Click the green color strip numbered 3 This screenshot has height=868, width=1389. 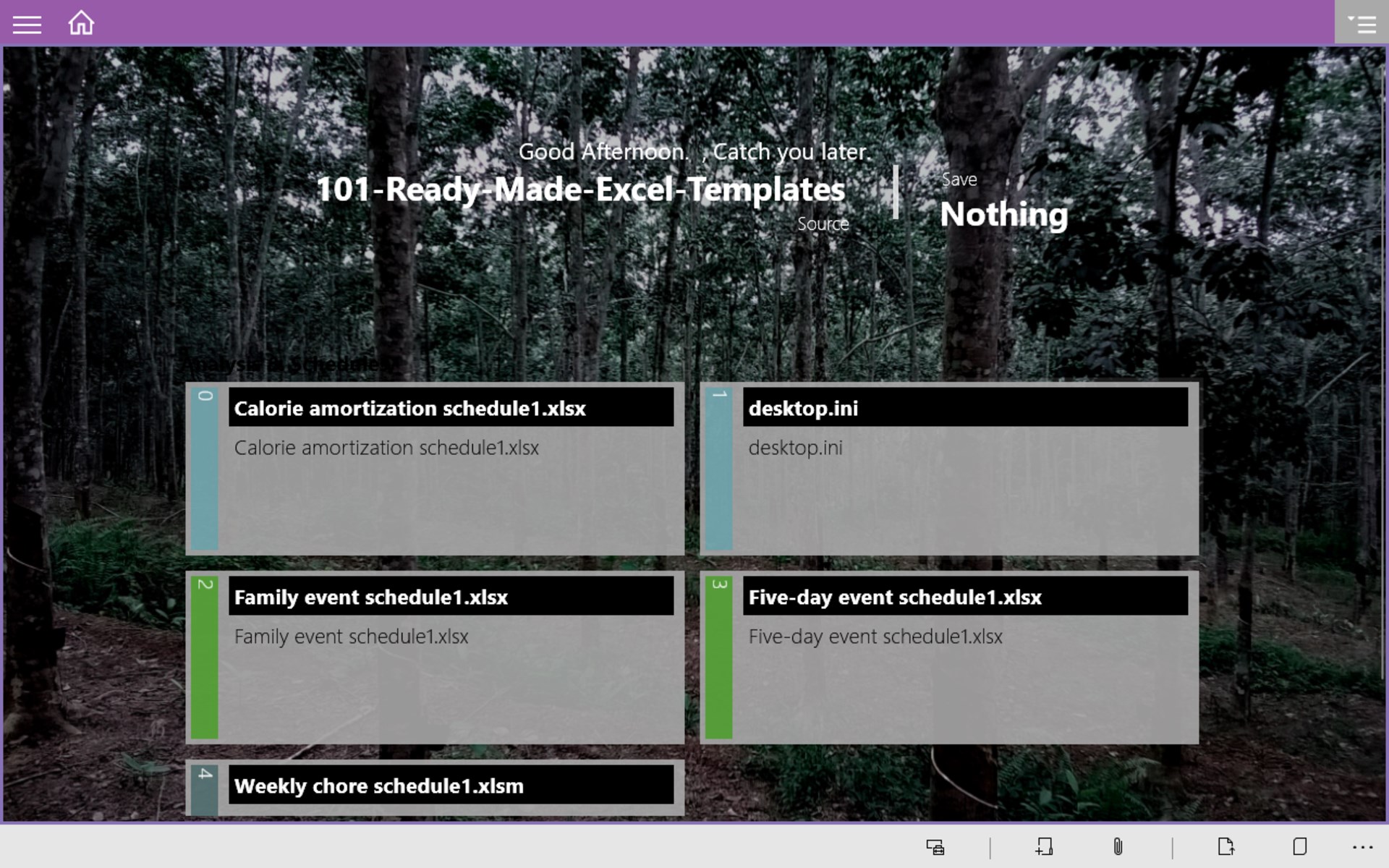(x=718, y=658)
